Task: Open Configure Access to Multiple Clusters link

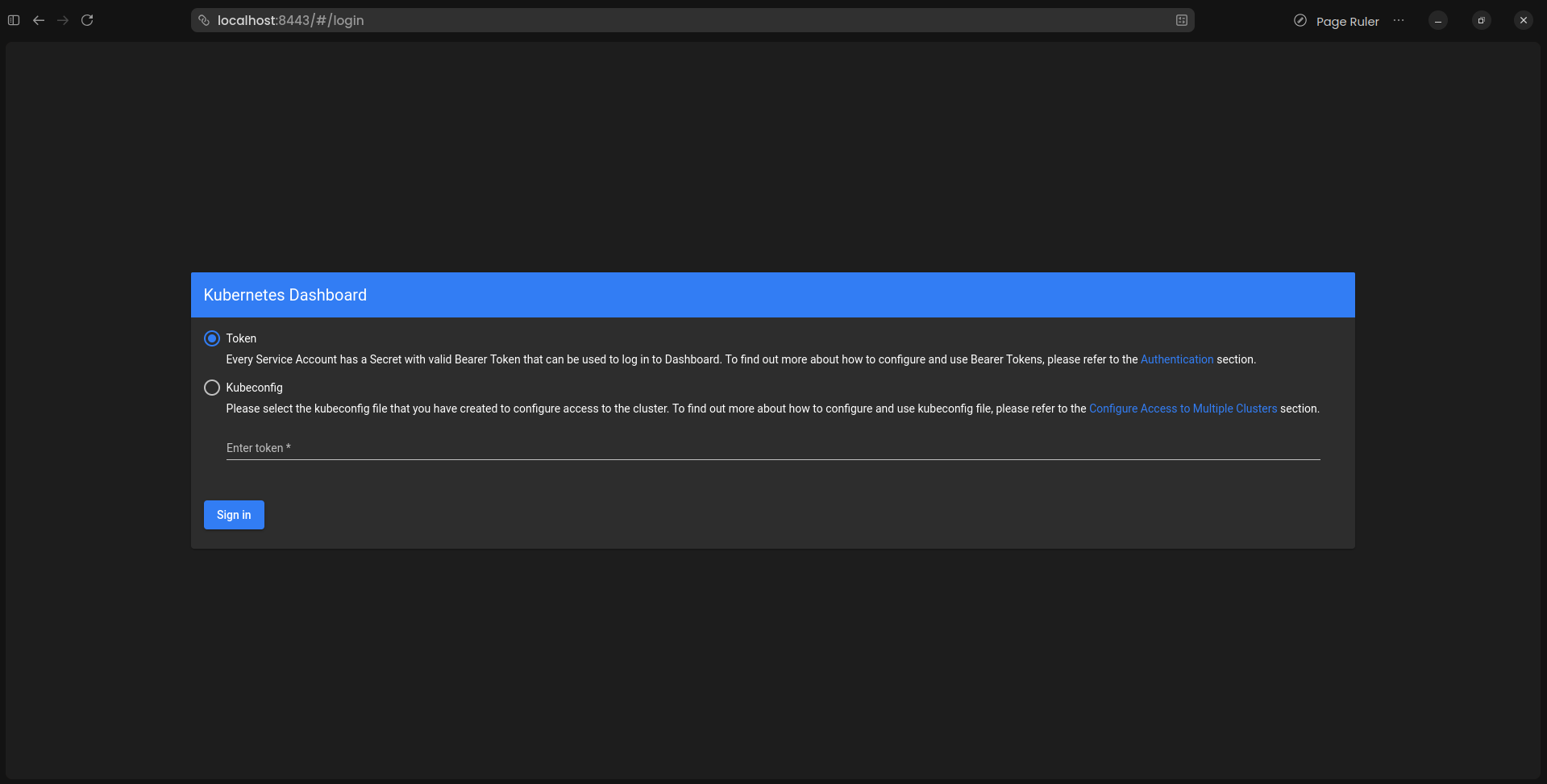Action: 1182,409
